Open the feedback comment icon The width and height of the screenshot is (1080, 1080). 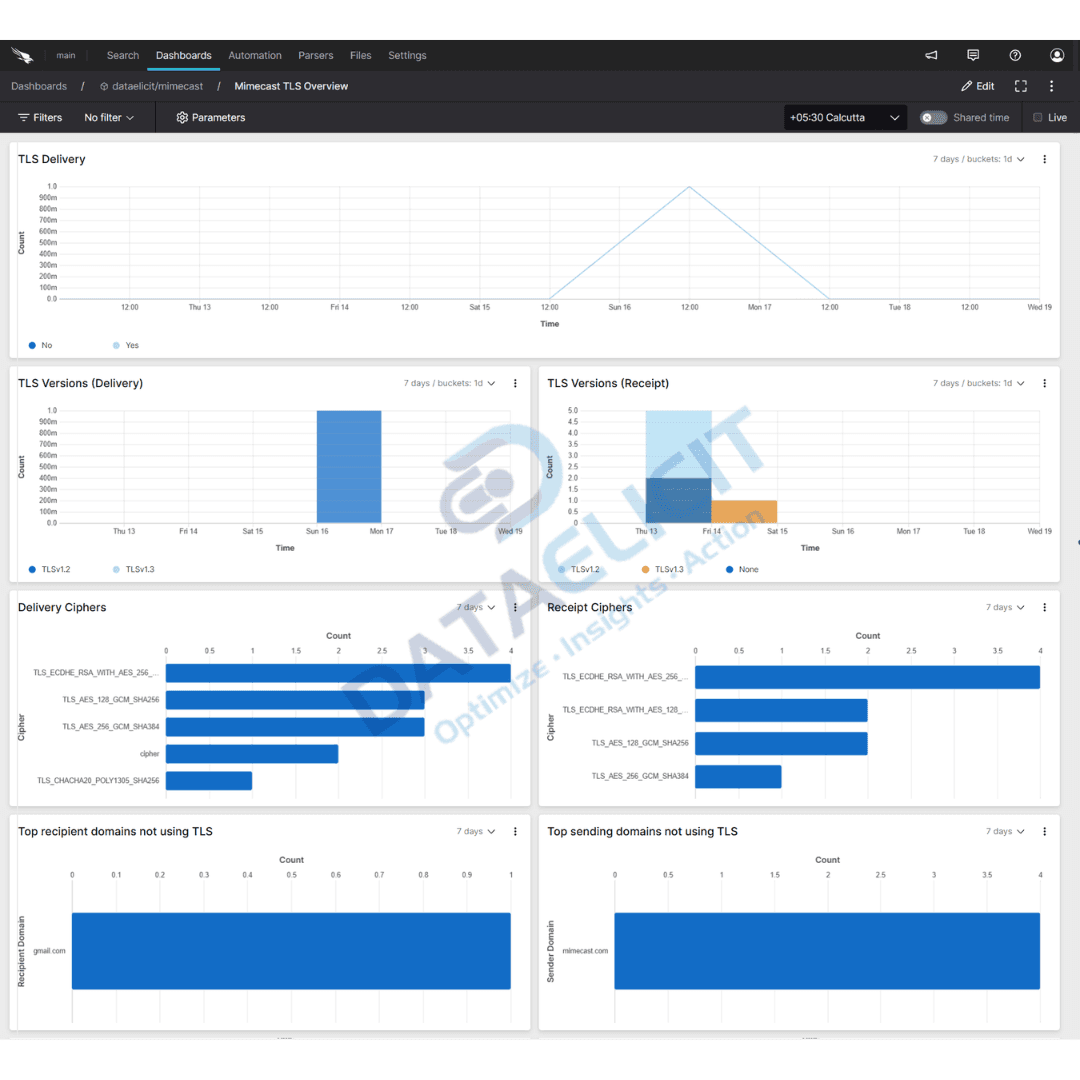click(973, 55)
